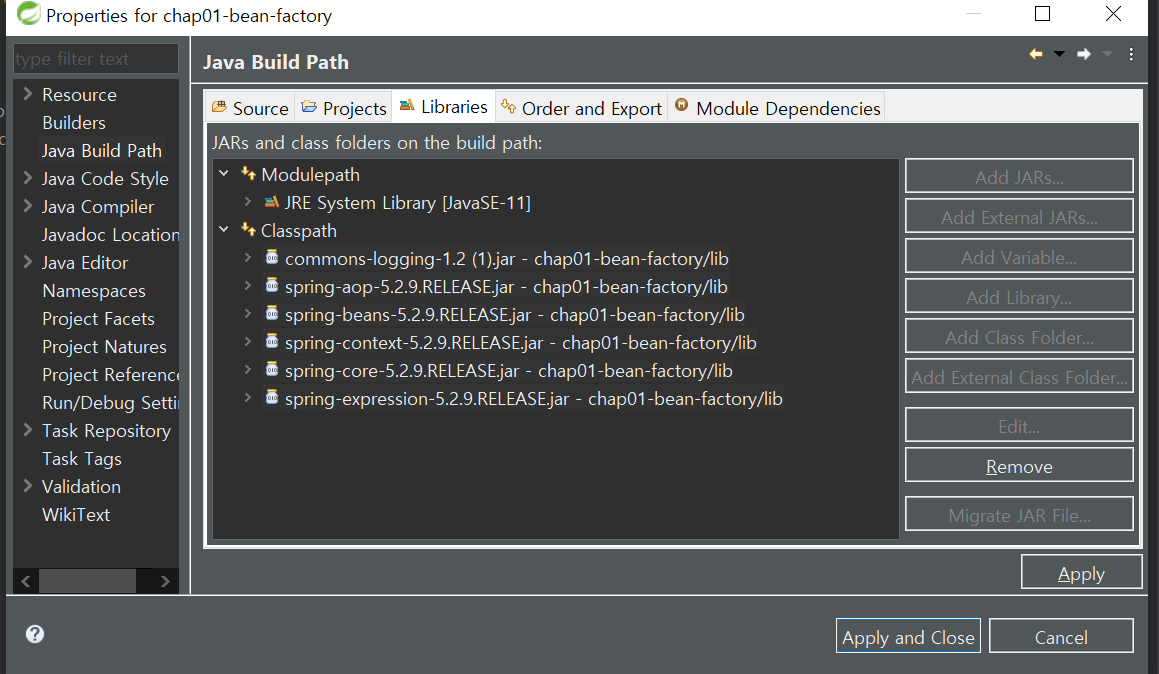Focus the type filter text field
The height and width of the screenshot is (674, 1159).
[96, 58]
